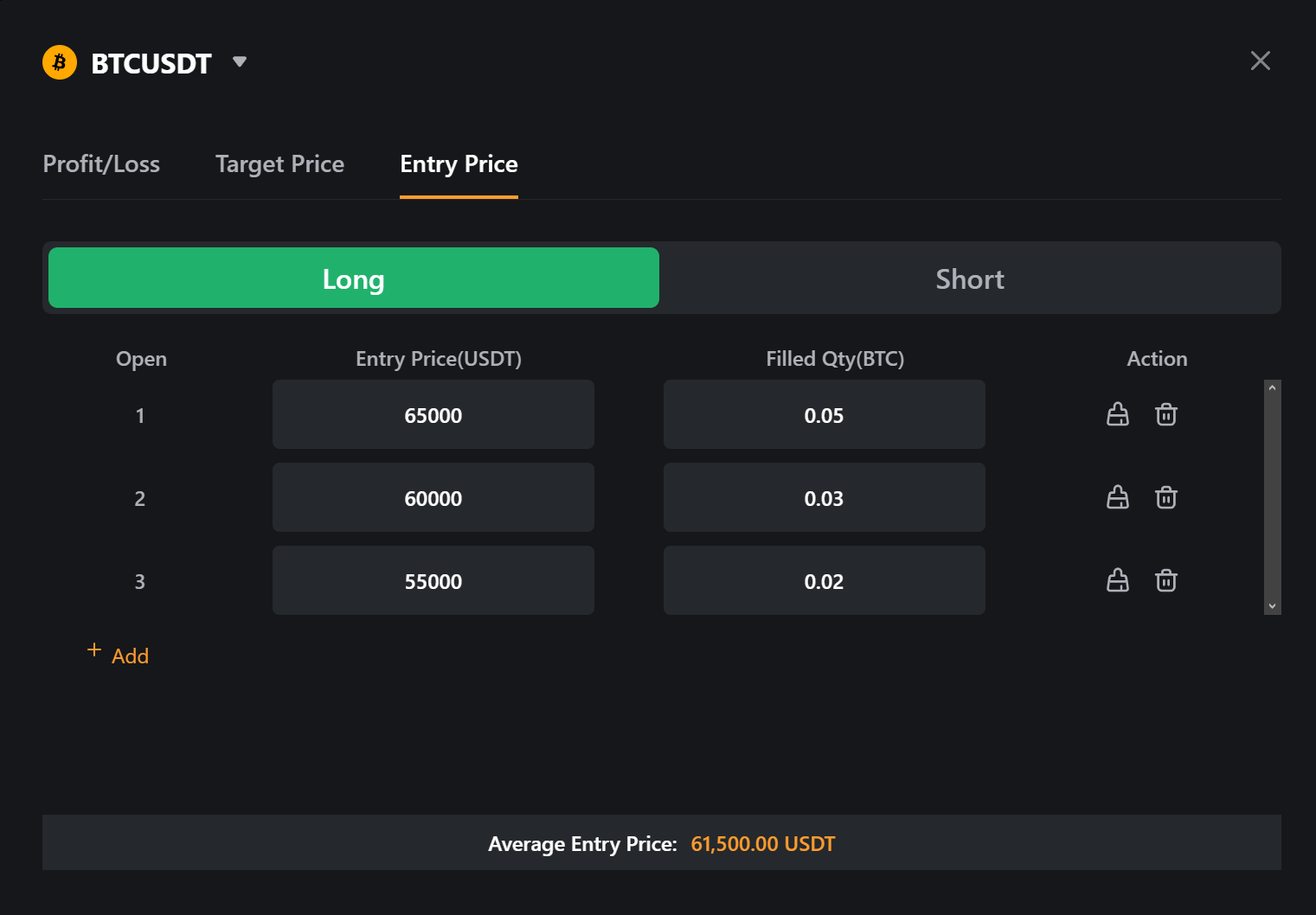Click the Bitcoin coin logo
1316x915 pixels.
[60, 62]
